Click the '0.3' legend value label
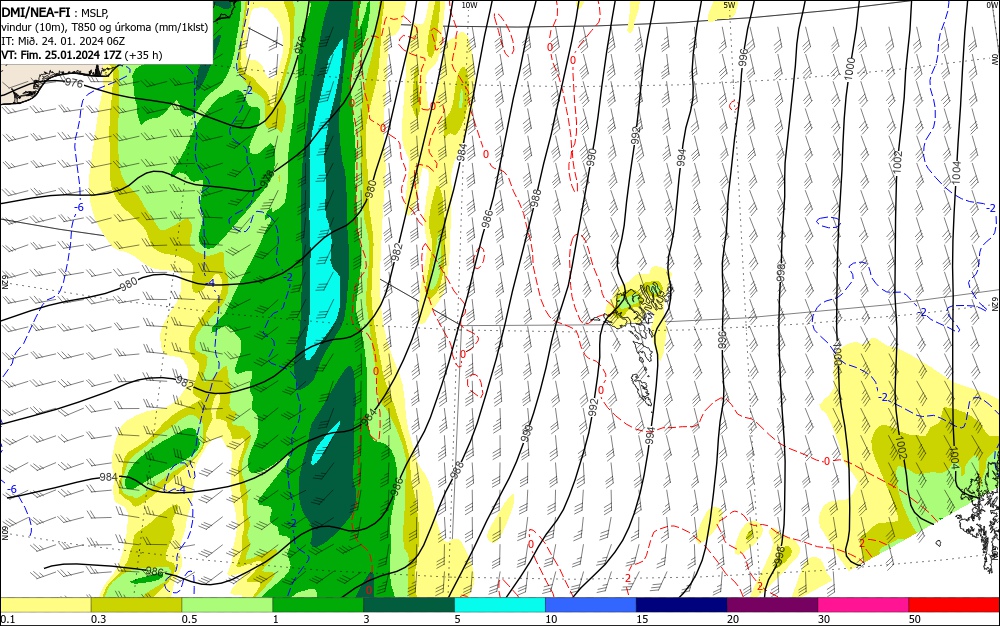Viewport: 1000px width, 626px height. [x=98, y=619]
